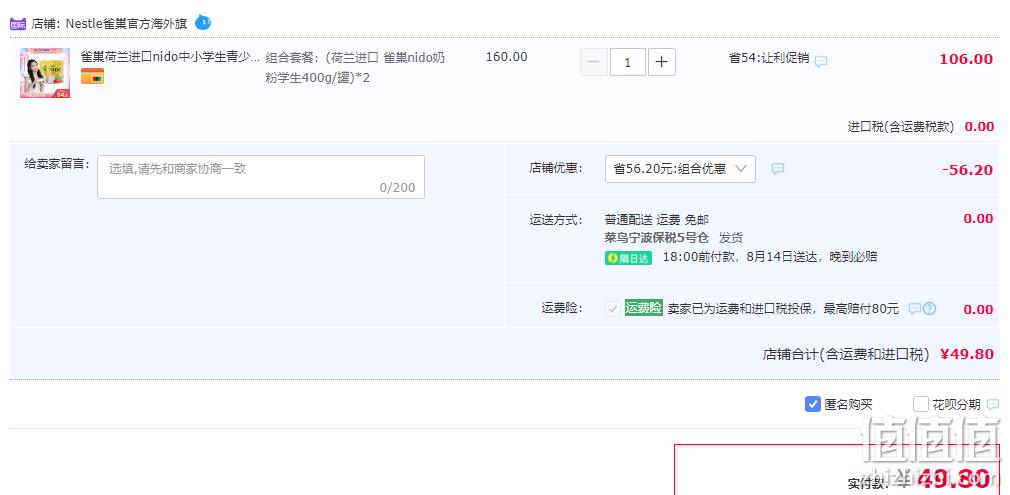Open the Nido milk powder product thumbnail
Image resolution: width=1010 pixels, height=495 pixels.
pyautogui.click(x=44, y=73)
